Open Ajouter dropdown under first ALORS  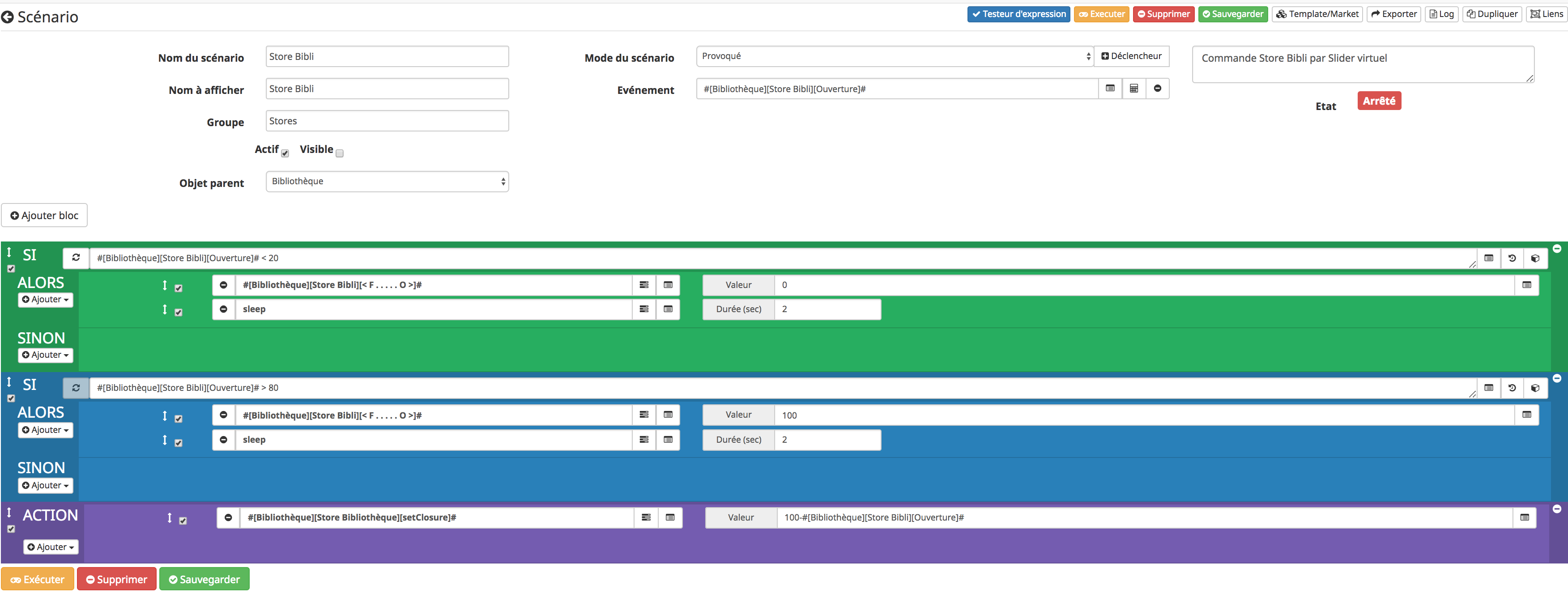(46, 300)
